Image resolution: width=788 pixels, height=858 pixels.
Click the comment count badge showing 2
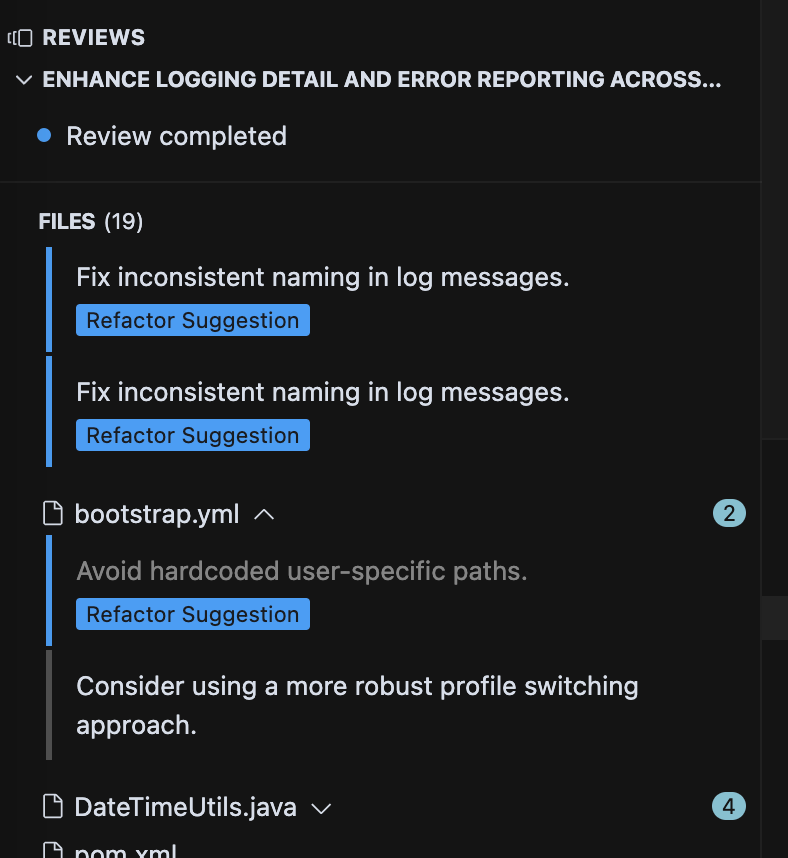pyautogui.click(x=729, y=513)
